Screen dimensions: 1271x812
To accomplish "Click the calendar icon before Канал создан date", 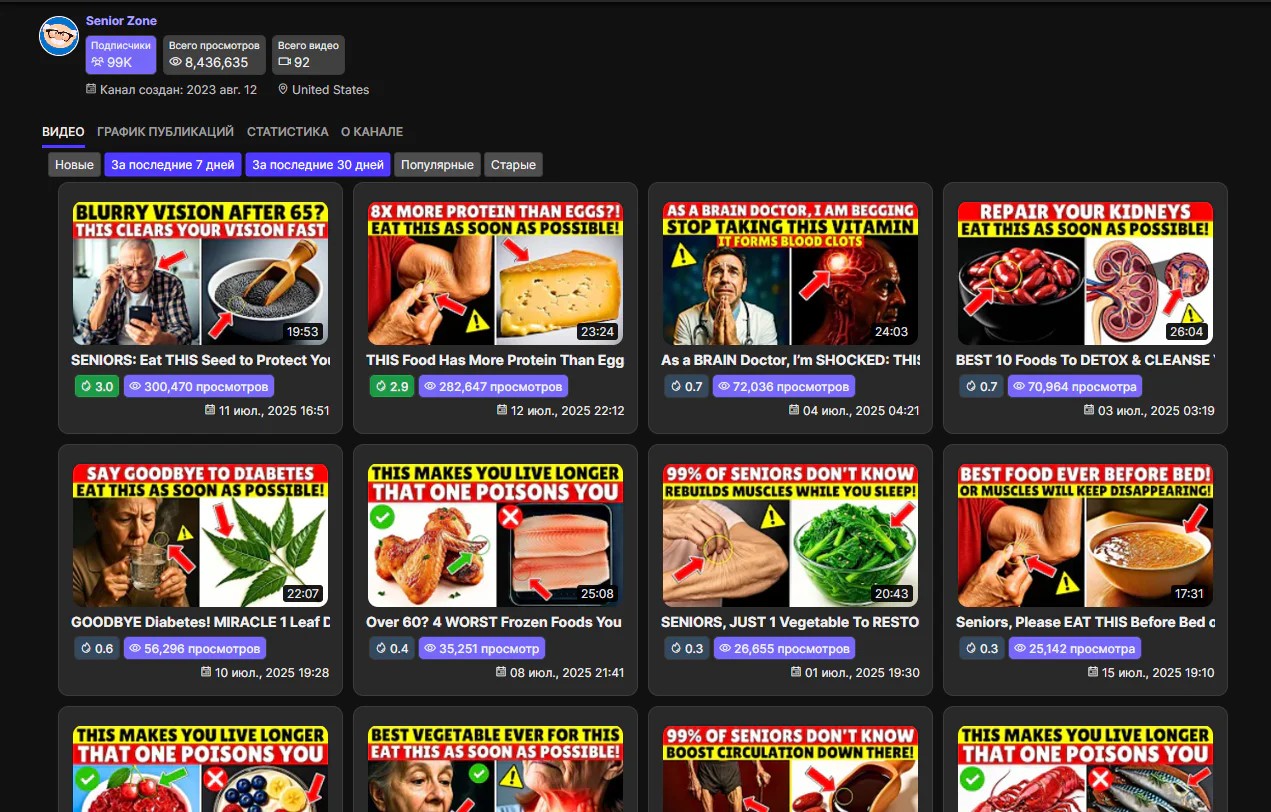I will (92, 89).
